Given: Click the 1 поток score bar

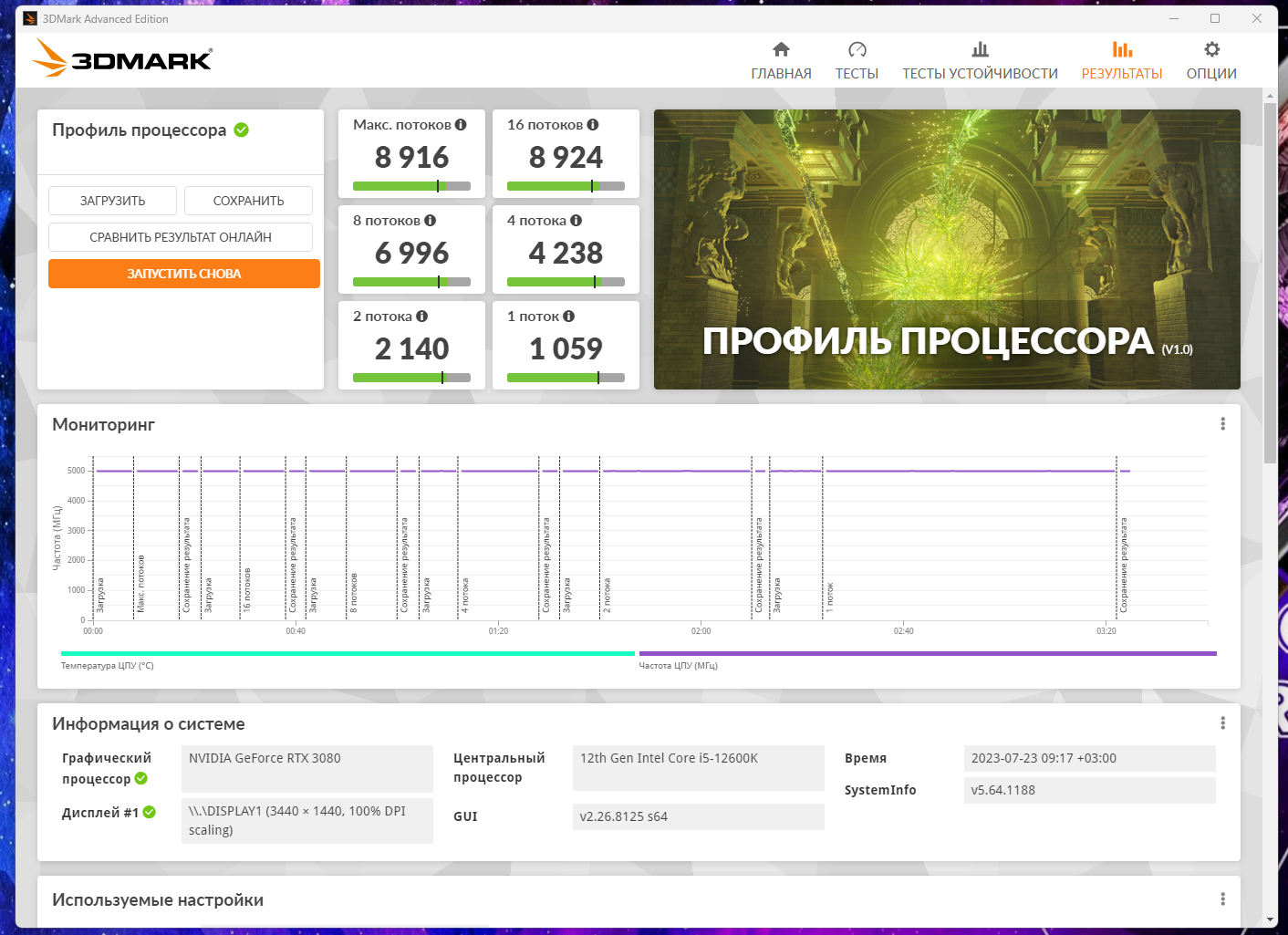Looking at the screenshot, I should coord(566,378).
